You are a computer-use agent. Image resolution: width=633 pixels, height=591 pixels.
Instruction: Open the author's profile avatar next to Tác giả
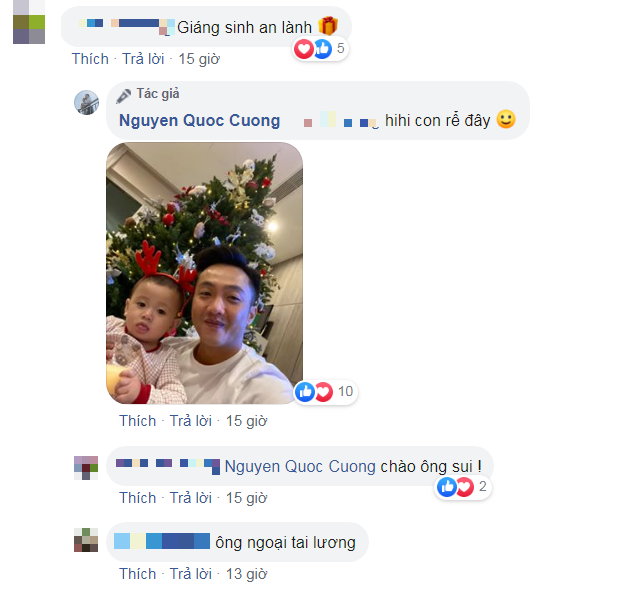tap(86, 103)
